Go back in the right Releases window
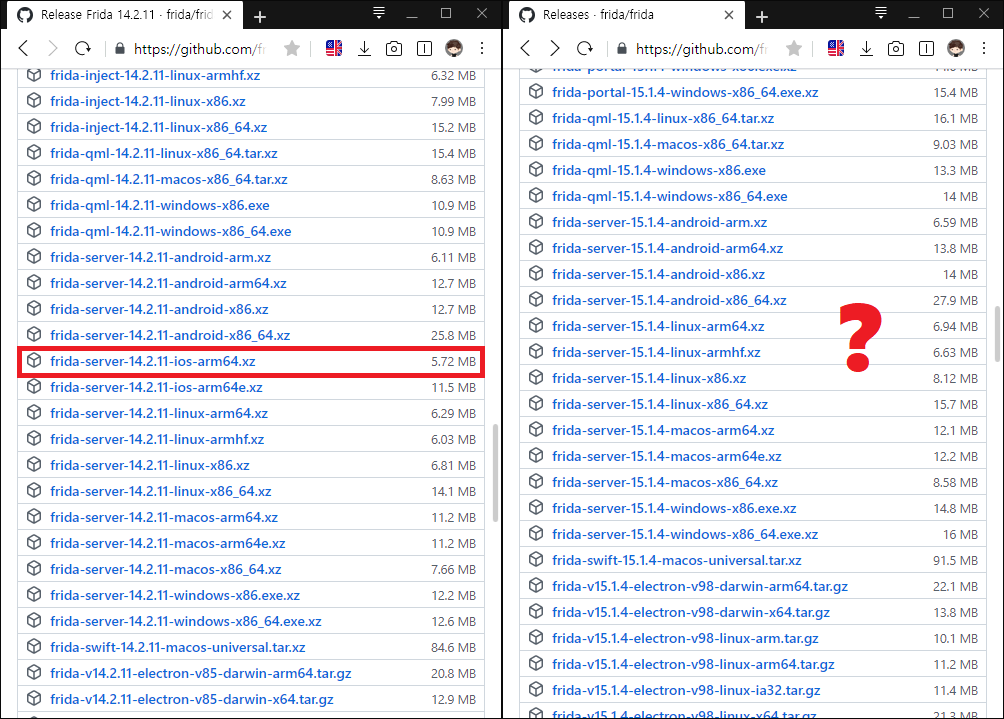The width and height of the screenshot is (1004, 719). pos(525,48)
